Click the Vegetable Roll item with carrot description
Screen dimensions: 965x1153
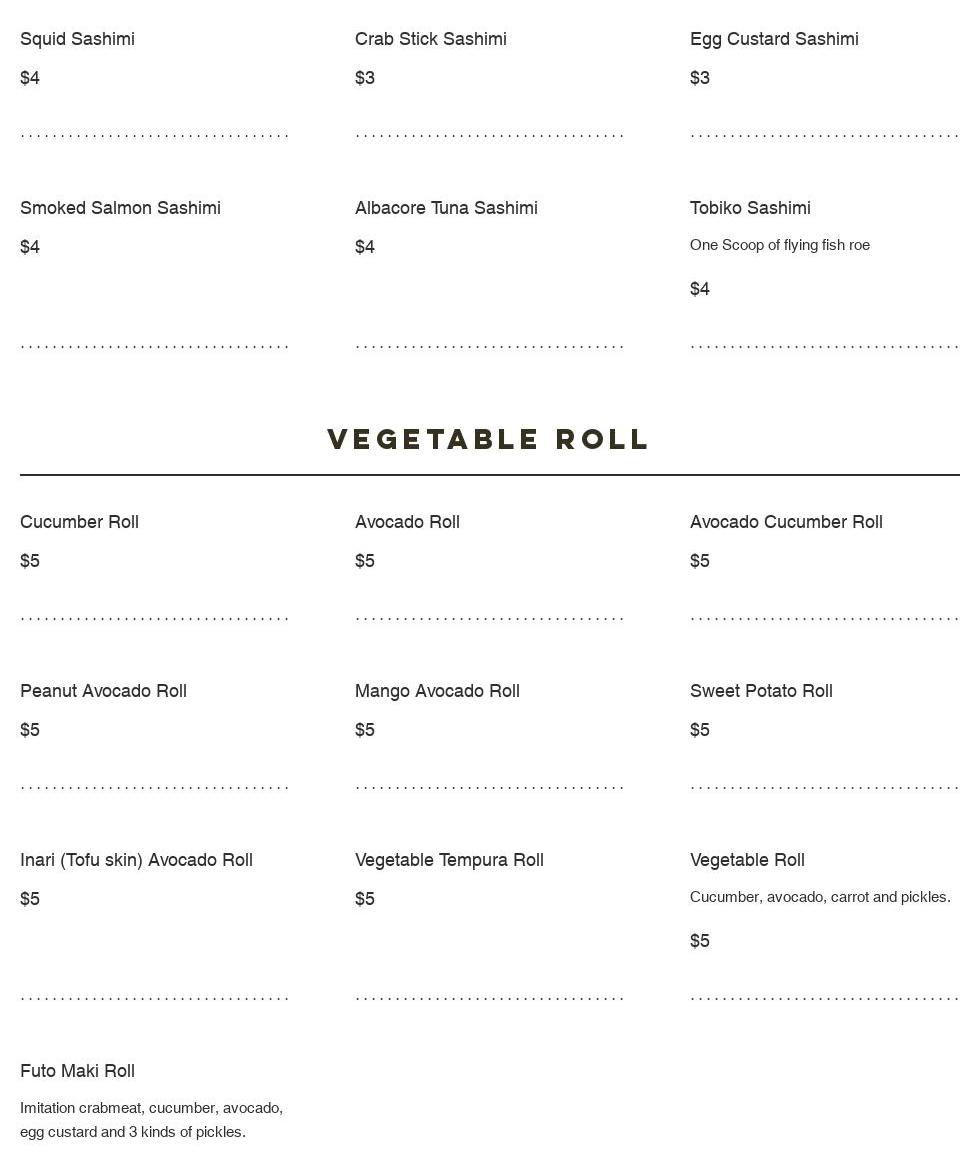(x=747, y=860)
